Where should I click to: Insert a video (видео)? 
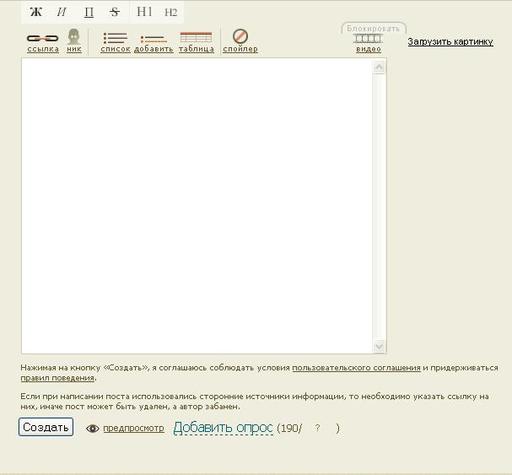368,44
